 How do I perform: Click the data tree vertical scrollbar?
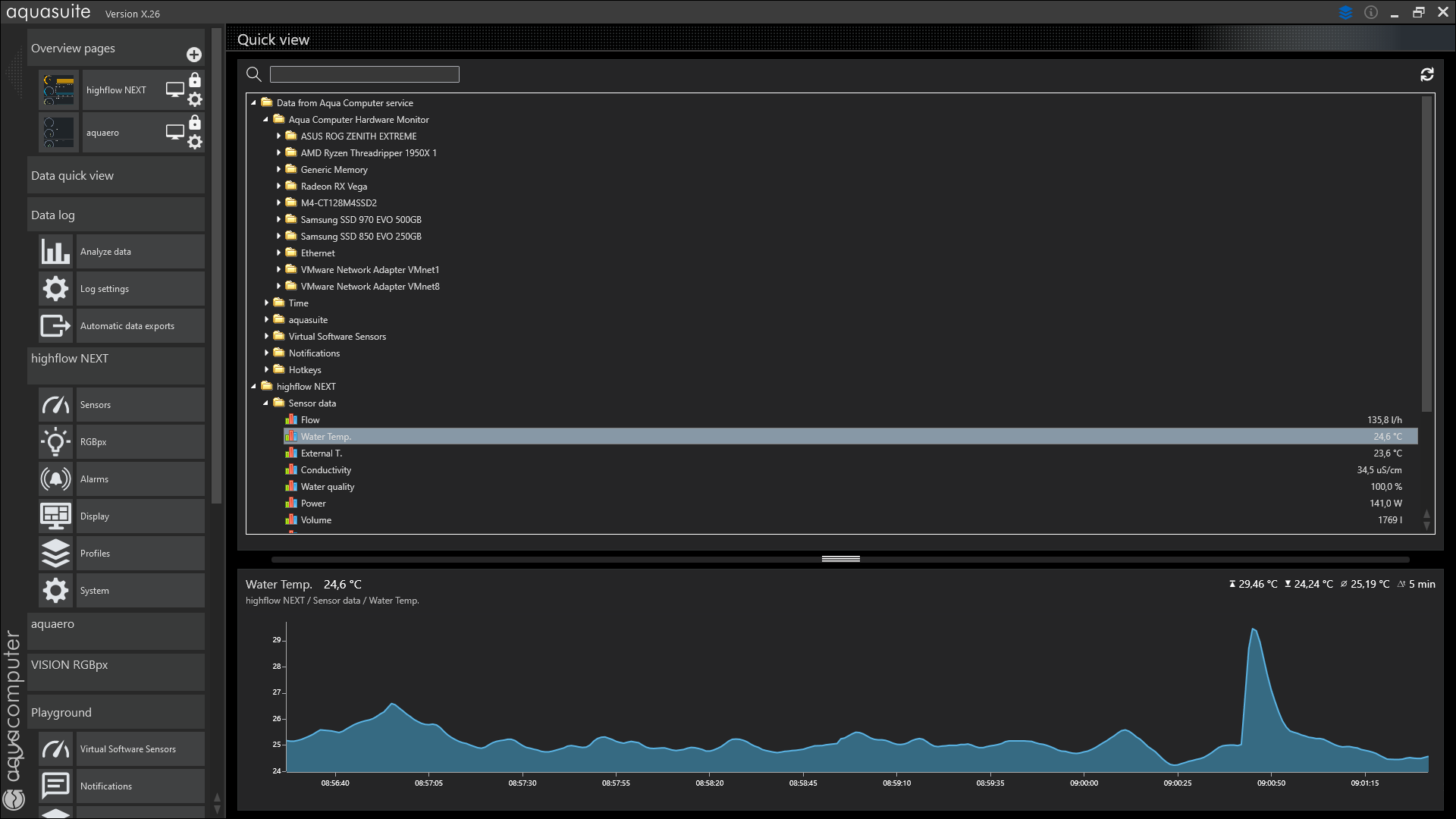[1426, 254]
